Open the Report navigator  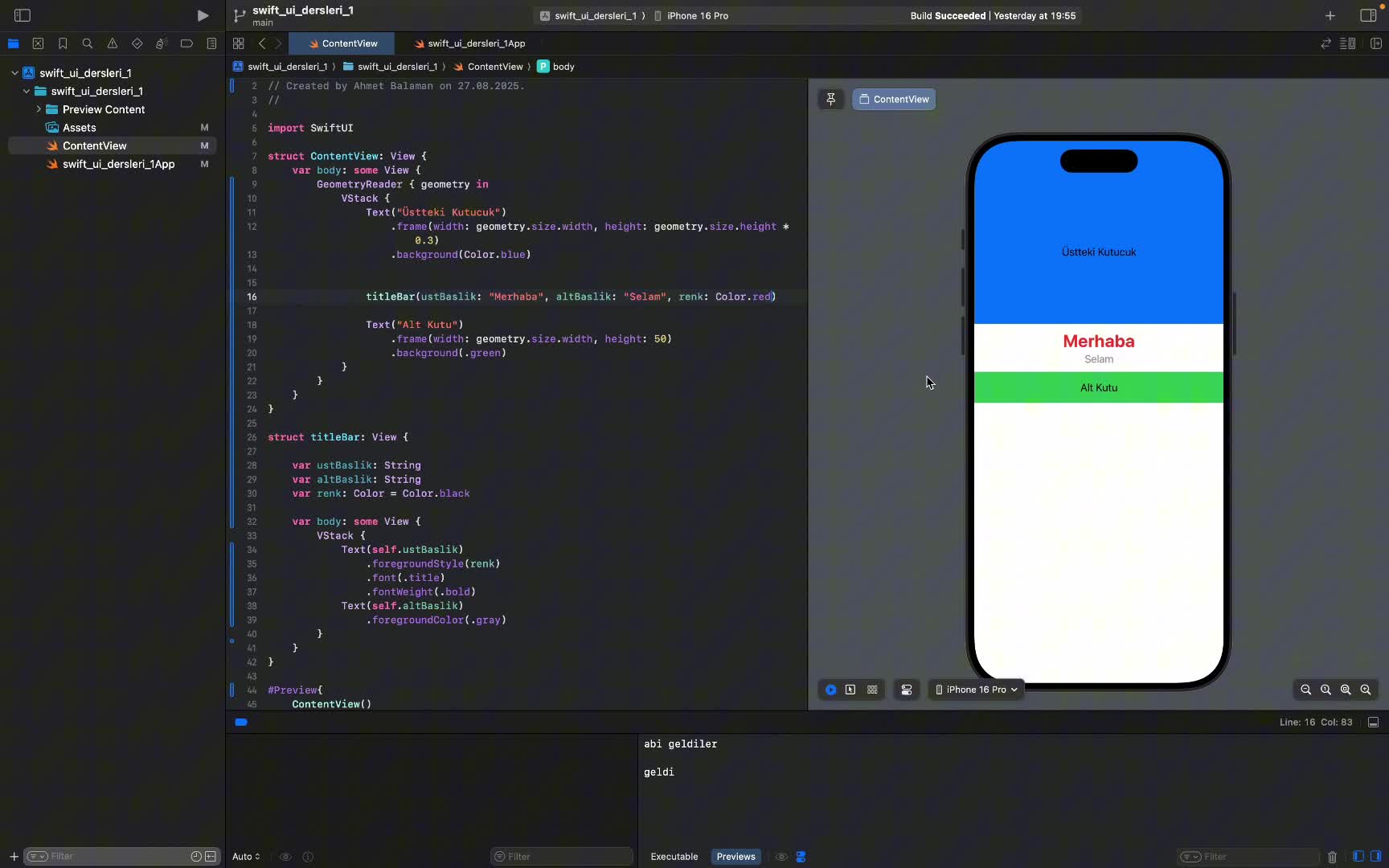(x=211, y=43)
